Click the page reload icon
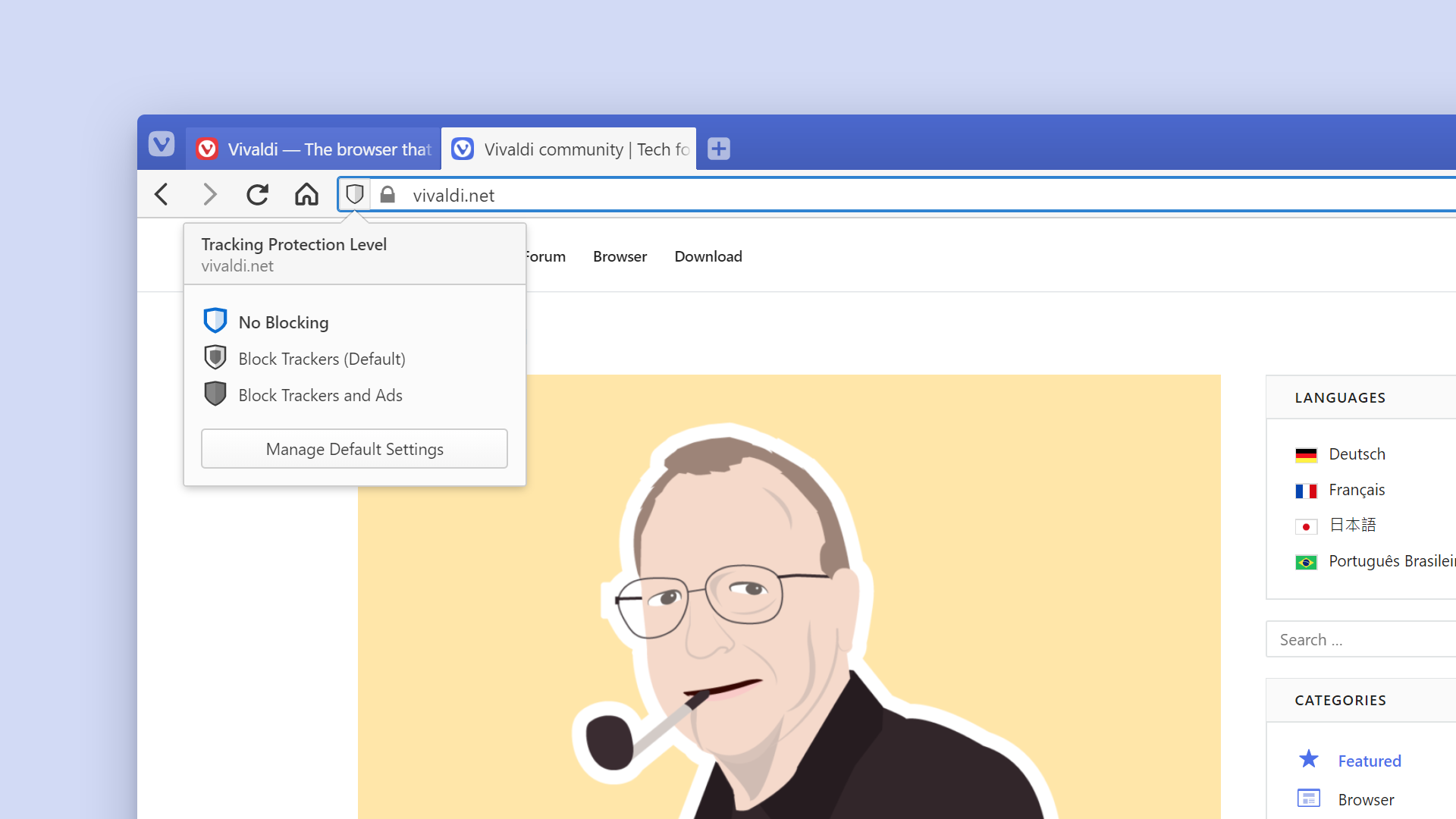 point(258,195)
